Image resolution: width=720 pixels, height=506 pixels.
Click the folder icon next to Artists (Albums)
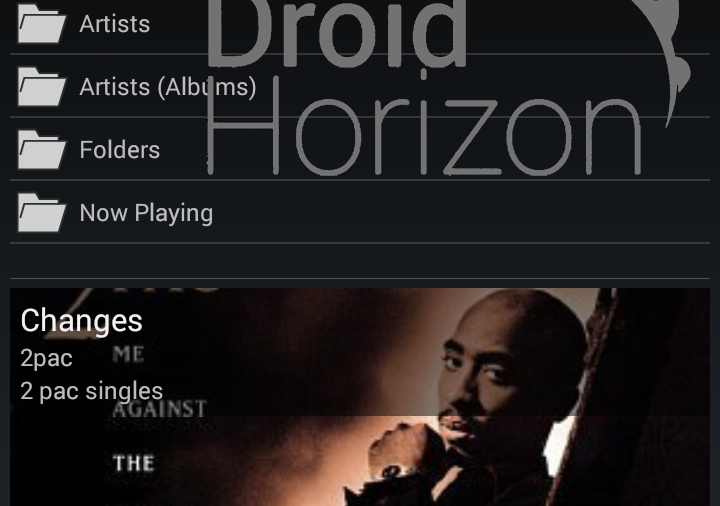pyautogui.click(x=42, y=86)
